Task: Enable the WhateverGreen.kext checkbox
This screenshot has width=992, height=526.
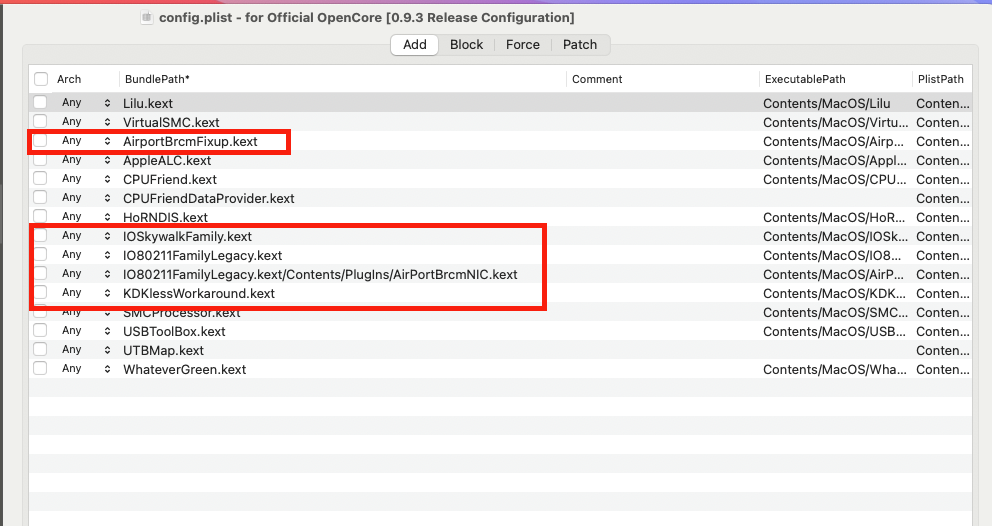Action: [40, 368]
